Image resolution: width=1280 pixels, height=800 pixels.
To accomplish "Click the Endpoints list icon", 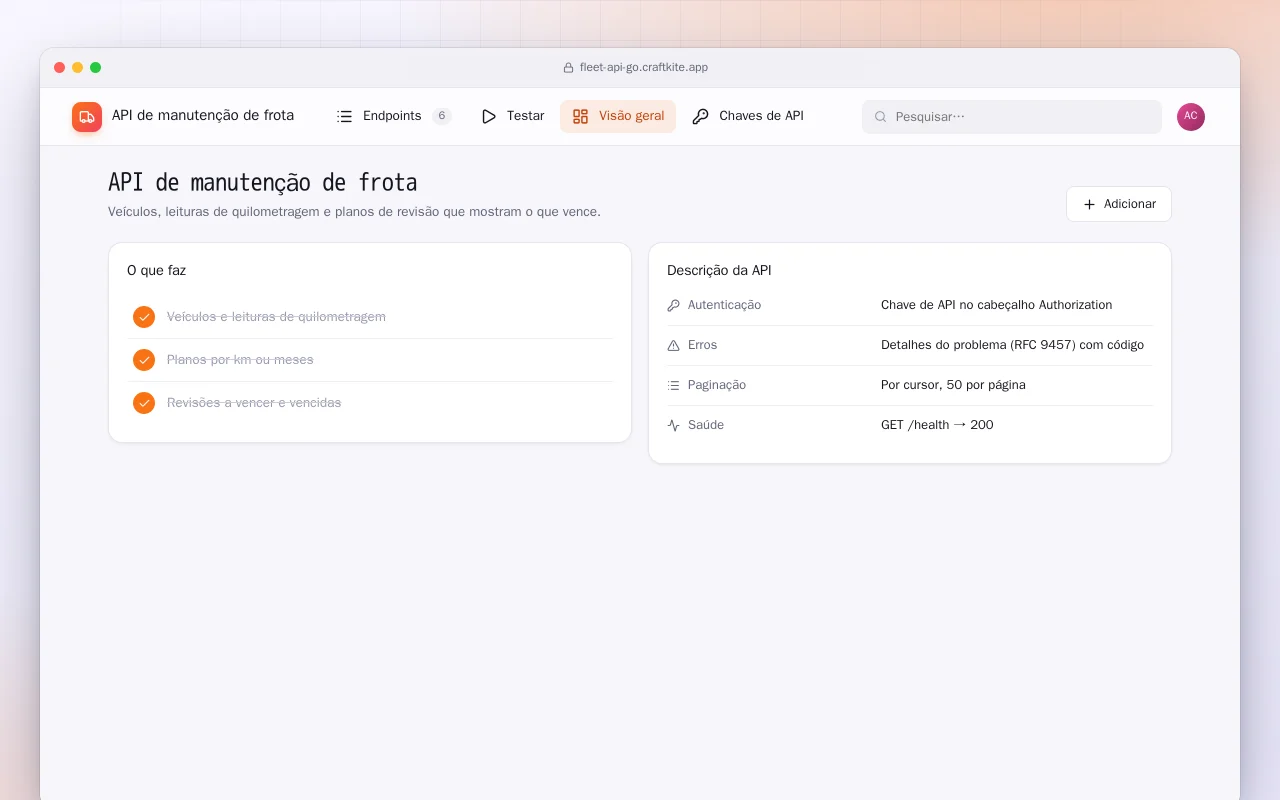I will click(x=345, y=116).
